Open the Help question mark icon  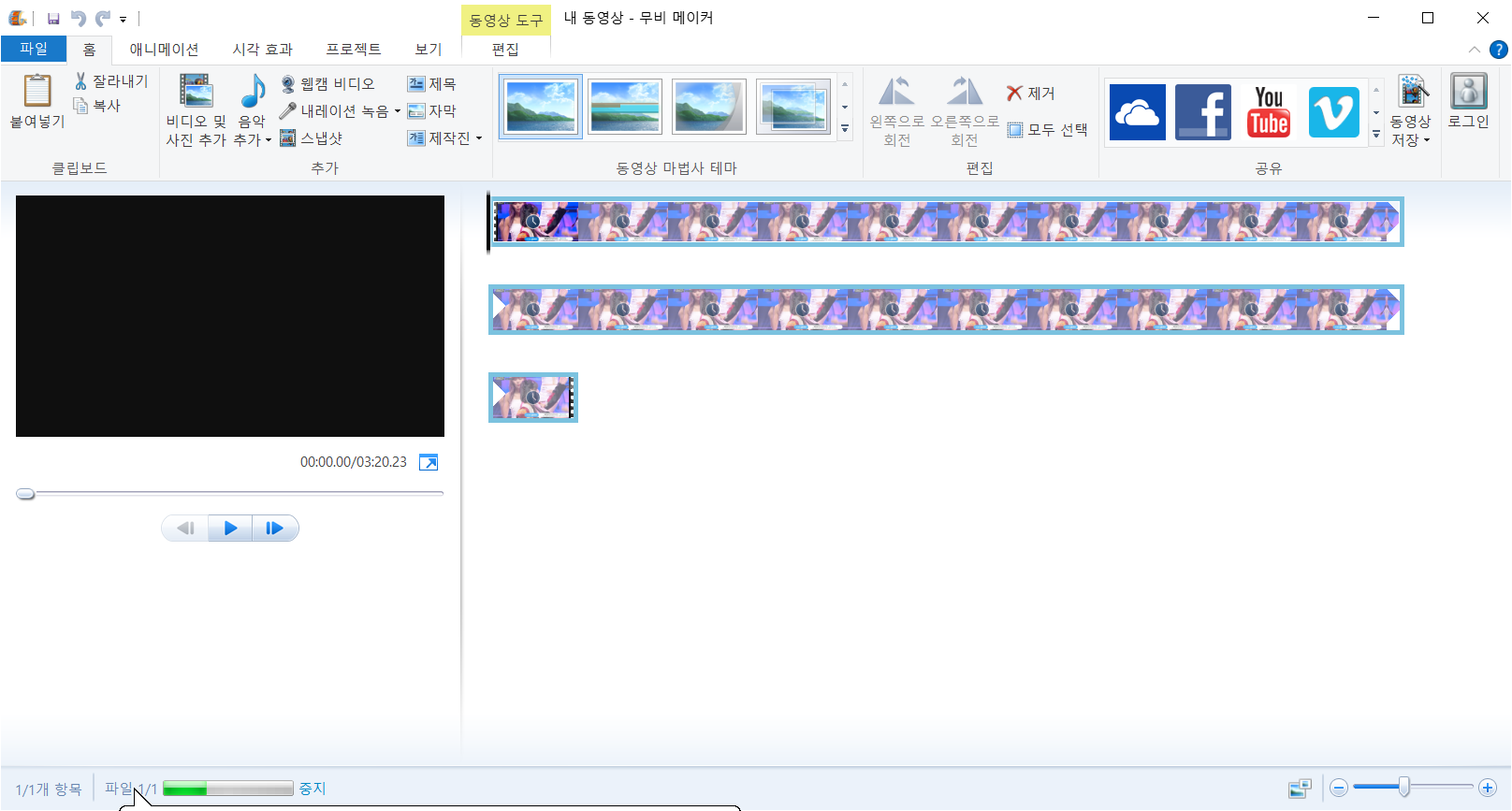[1499, 50]
